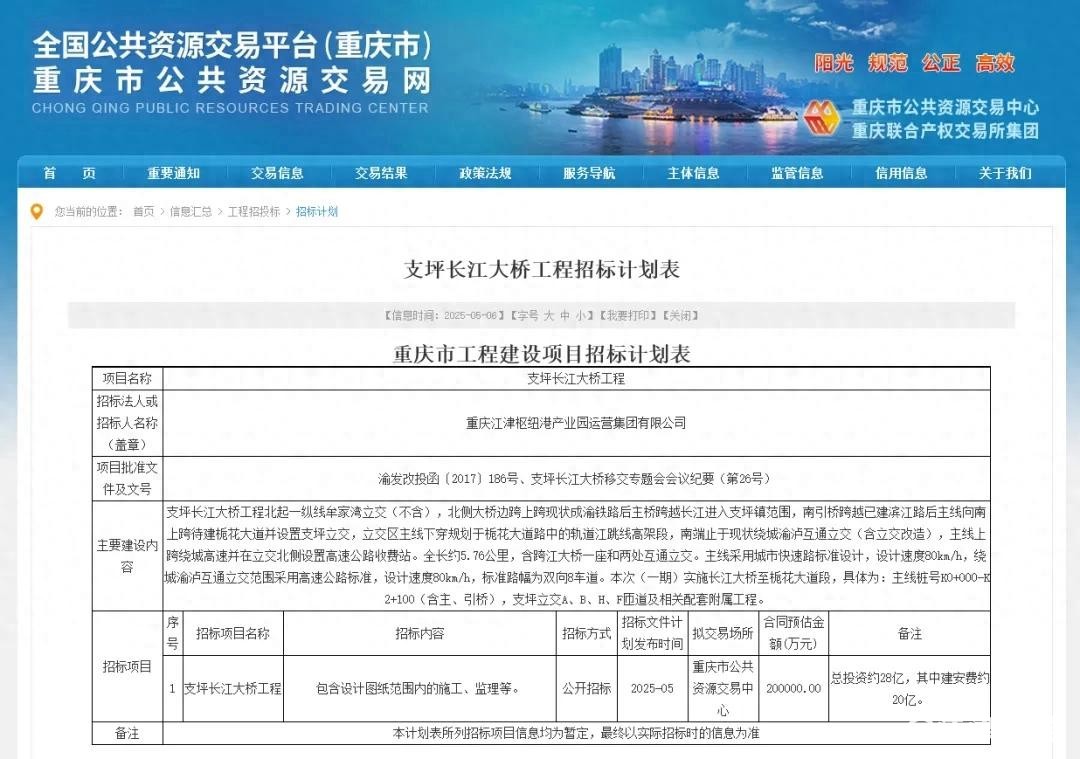
Task: Click the 拟交易场所 column header
Action: point(723,633)
